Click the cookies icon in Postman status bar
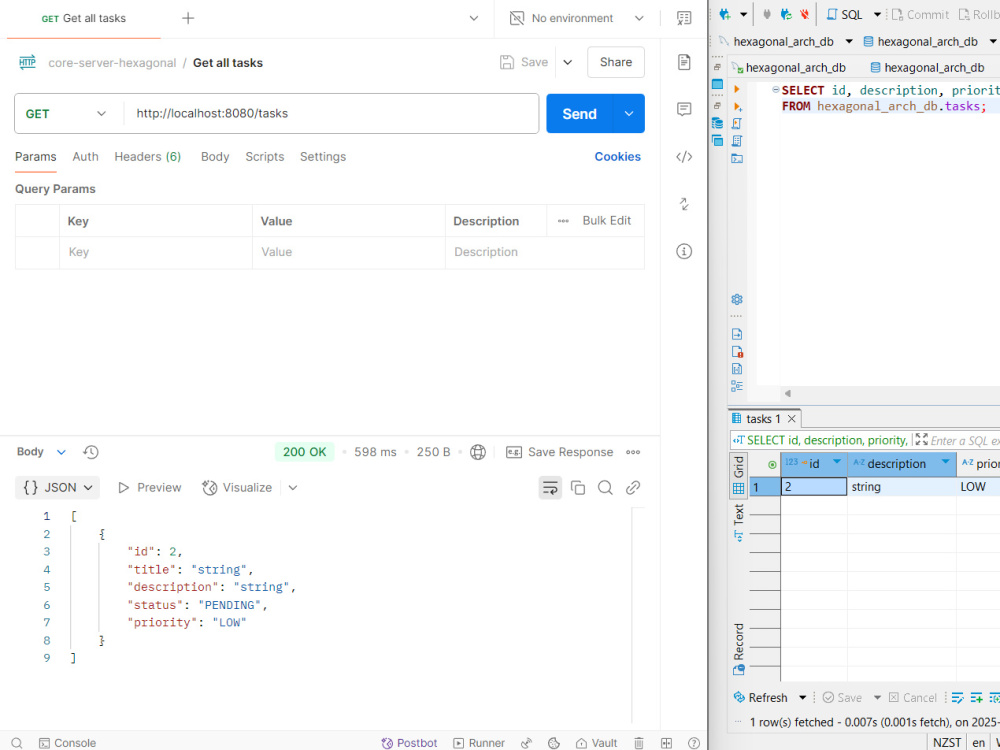 [x=554, y=743]
